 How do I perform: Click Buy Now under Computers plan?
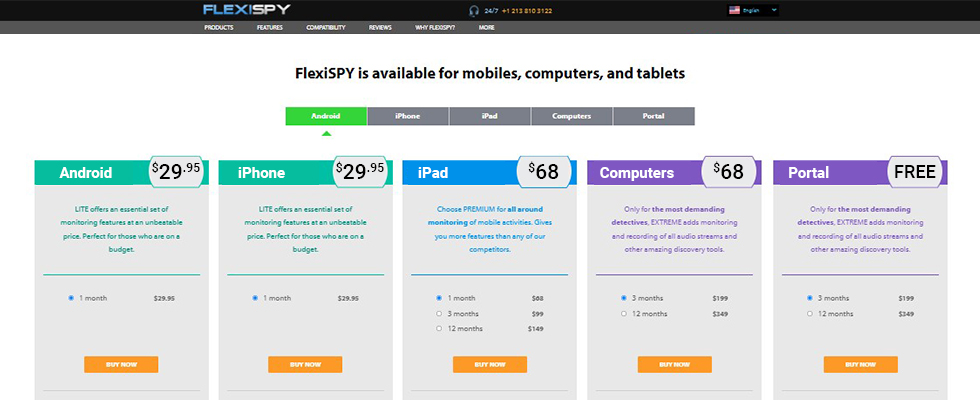[x=674, y=364]
